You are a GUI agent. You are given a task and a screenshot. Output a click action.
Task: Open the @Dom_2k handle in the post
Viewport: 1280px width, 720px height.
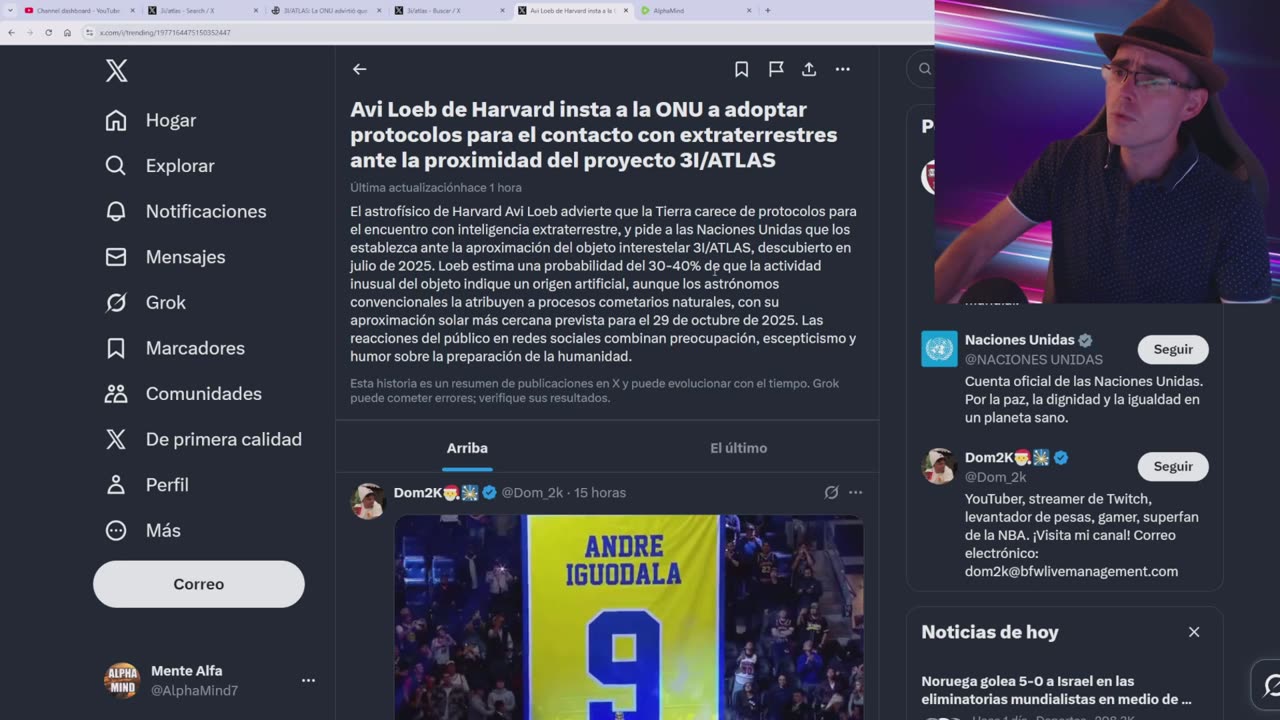click(532, 493)
